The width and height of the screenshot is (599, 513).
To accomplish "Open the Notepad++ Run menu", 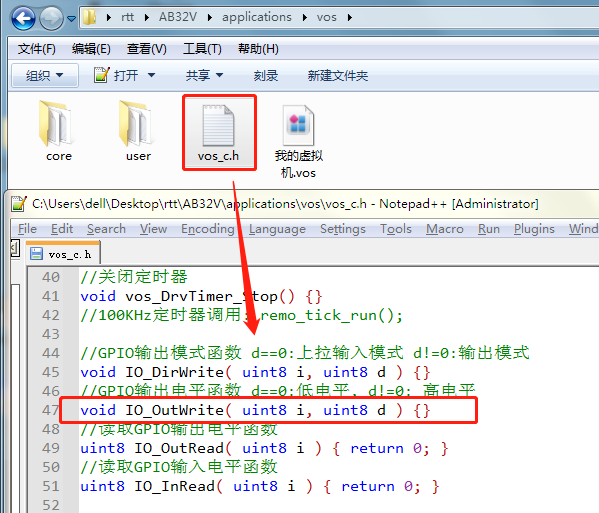I will [489, 229].
